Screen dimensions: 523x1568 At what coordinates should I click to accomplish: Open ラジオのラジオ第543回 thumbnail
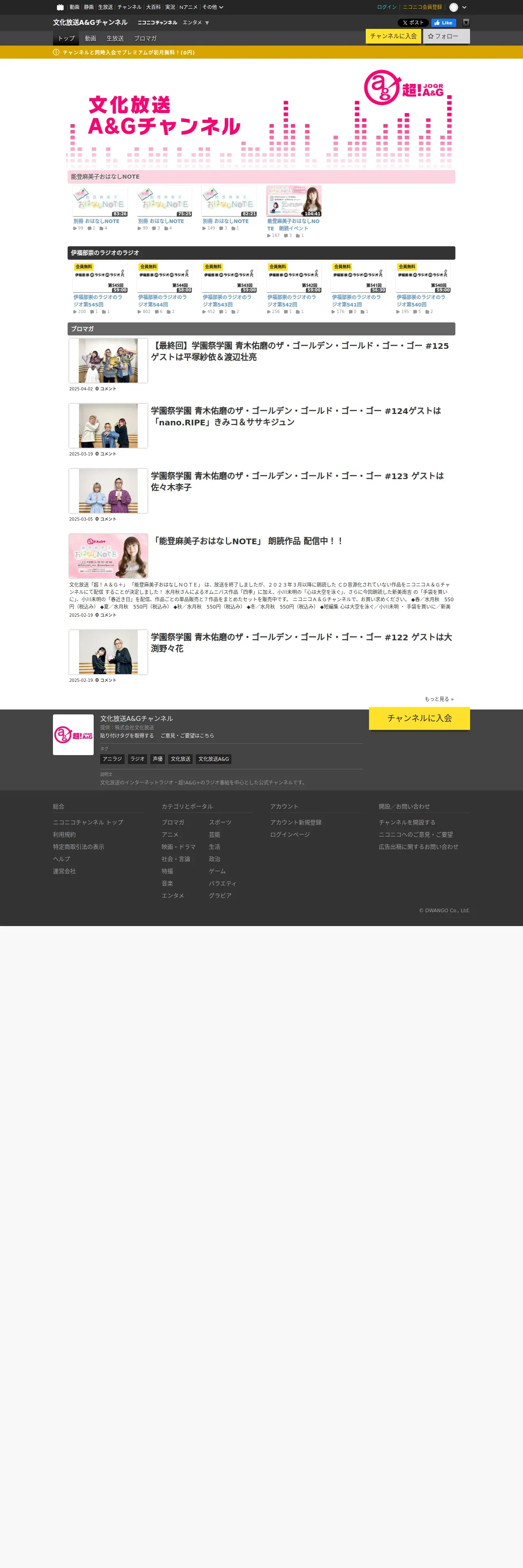229,278
